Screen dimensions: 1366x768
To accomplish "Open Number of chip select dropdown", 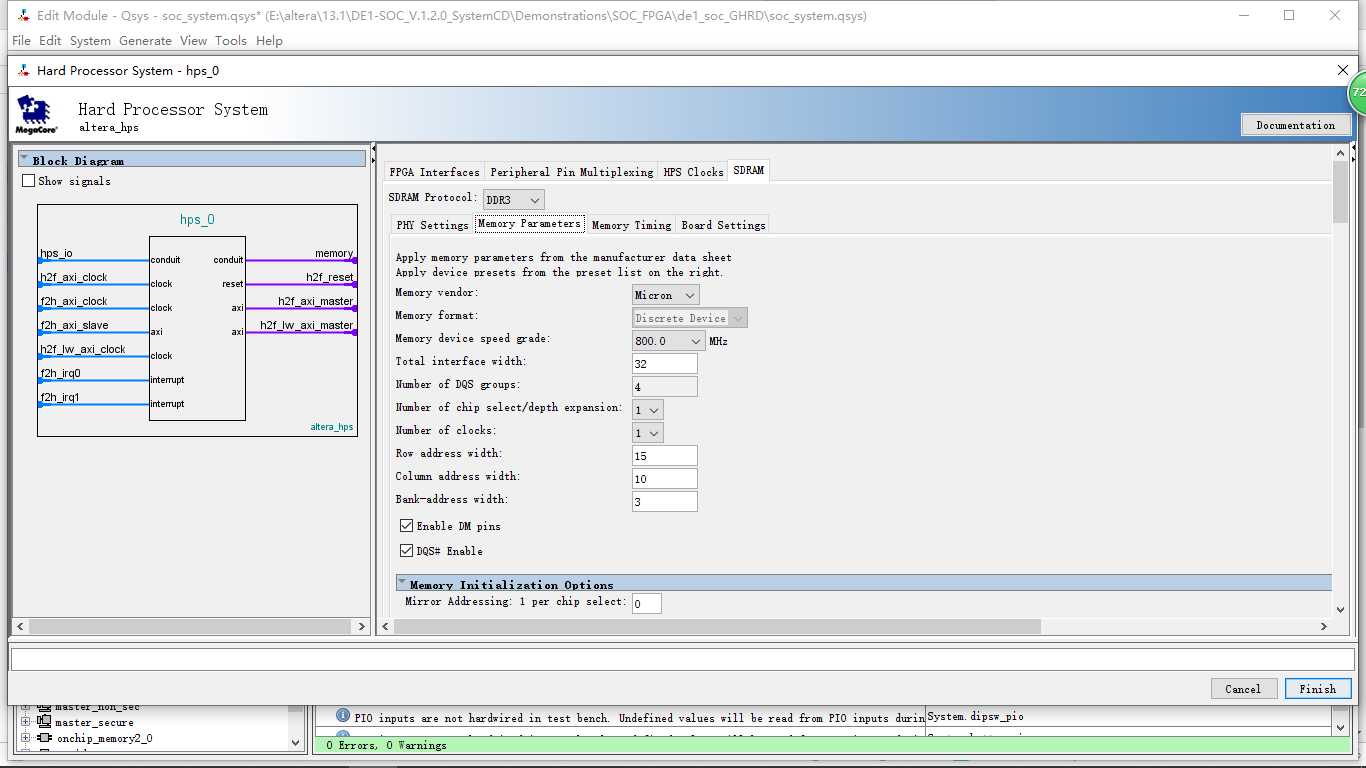I will [x=648, y=410].
